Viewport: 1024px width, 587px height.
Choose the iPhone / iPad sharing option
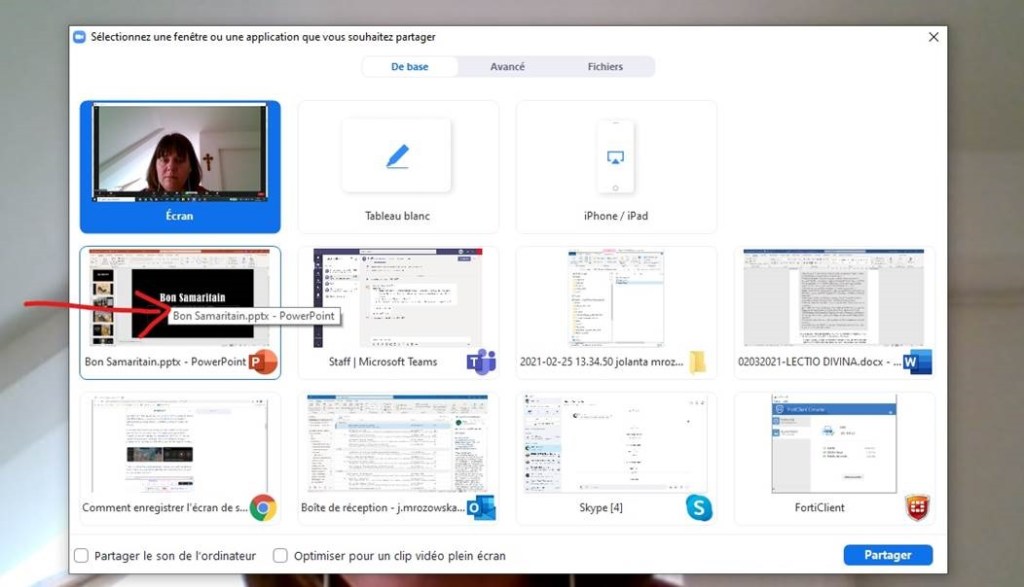click(x=615, y=167)
